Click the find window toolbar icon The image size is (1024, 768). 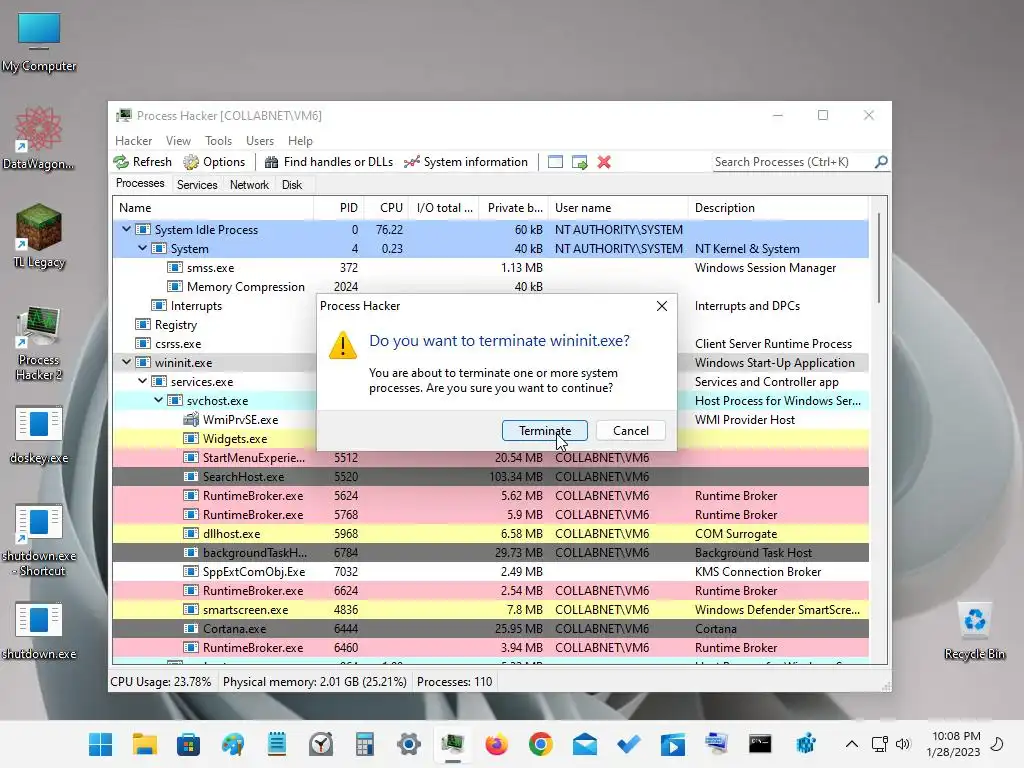(555, 162)
